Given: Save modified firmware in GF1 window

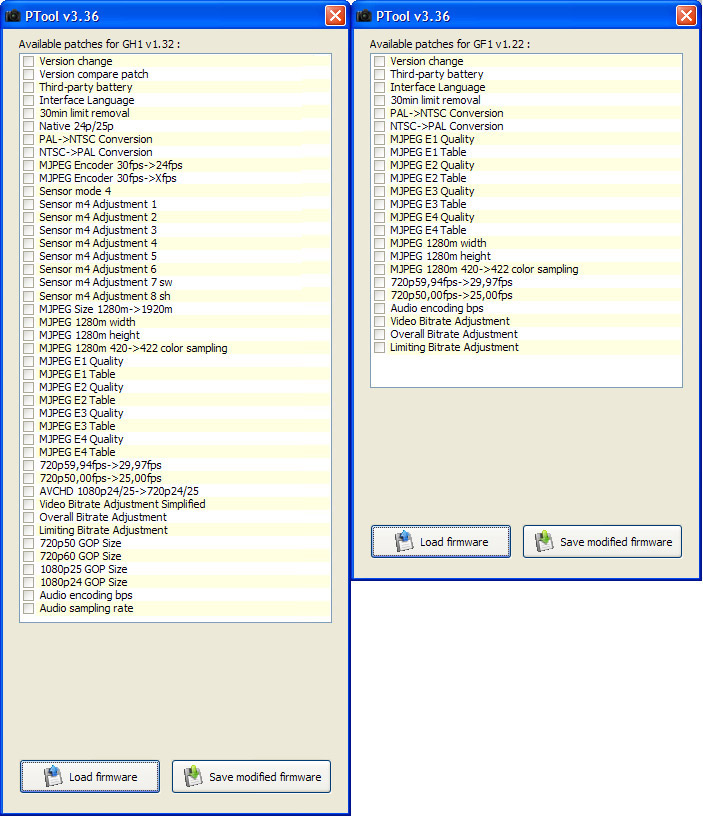Looking at the screenshot, I should (x=602, y=541).
